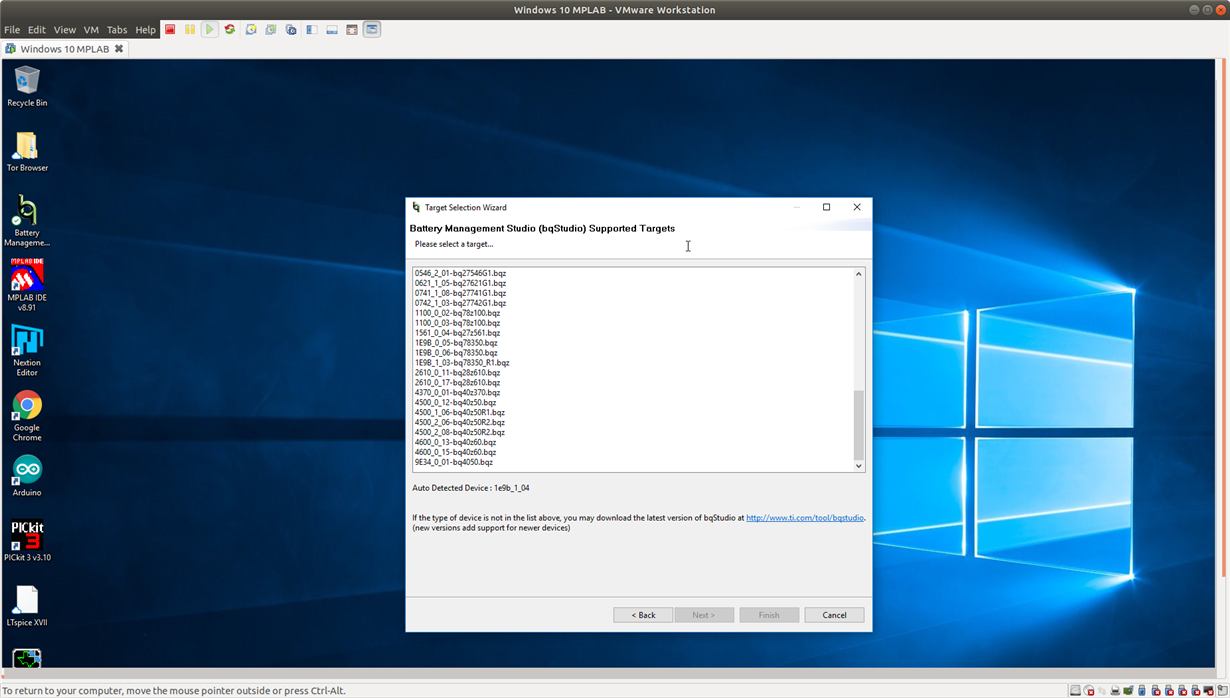Select 1E9B_0_06-bq78350.bqz target
The height and width of the screenshot is (698, 1230).
point(456,353)
